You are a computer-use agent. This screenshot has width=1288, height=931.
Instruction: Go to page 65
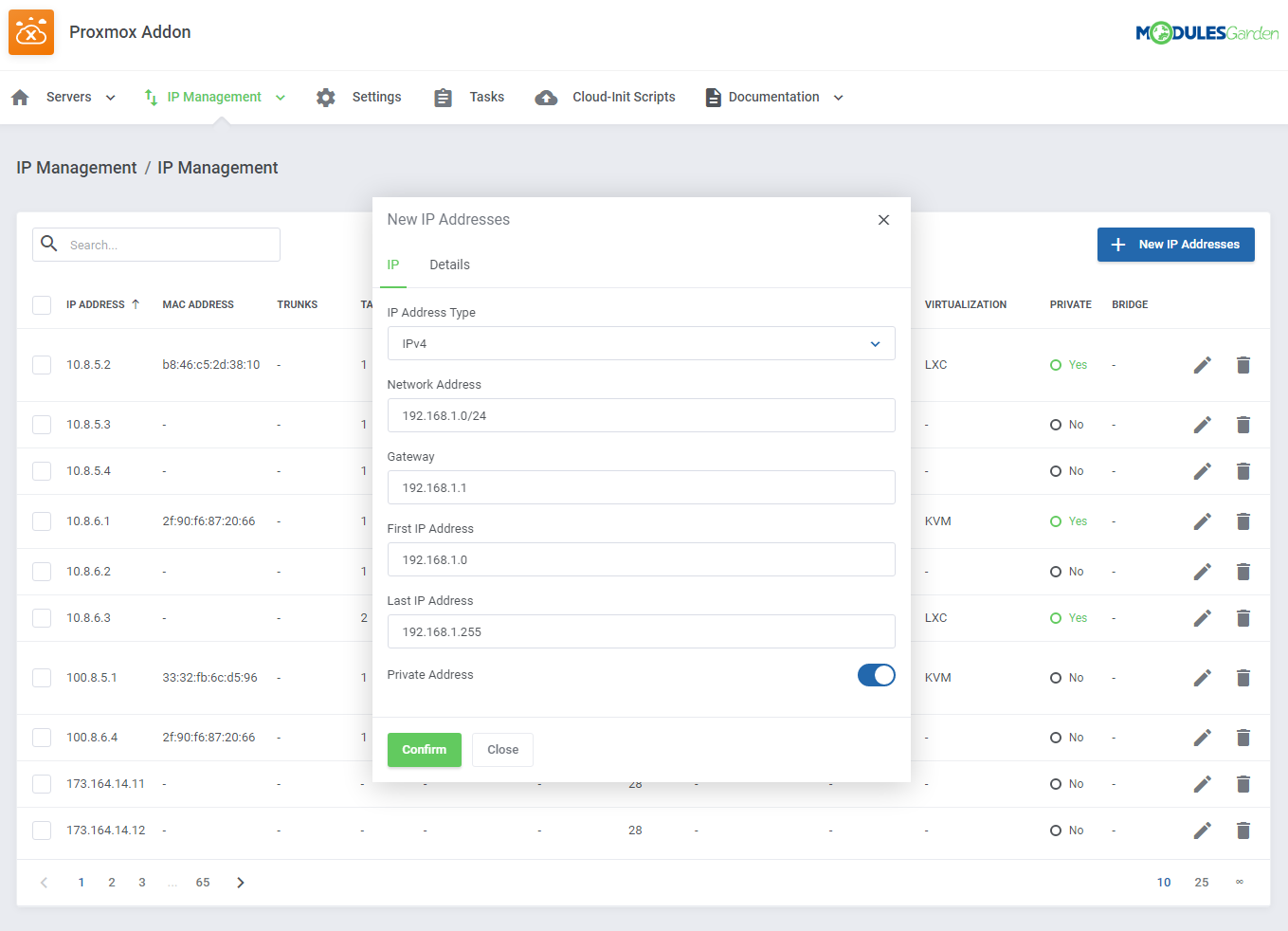pos(203,883)
